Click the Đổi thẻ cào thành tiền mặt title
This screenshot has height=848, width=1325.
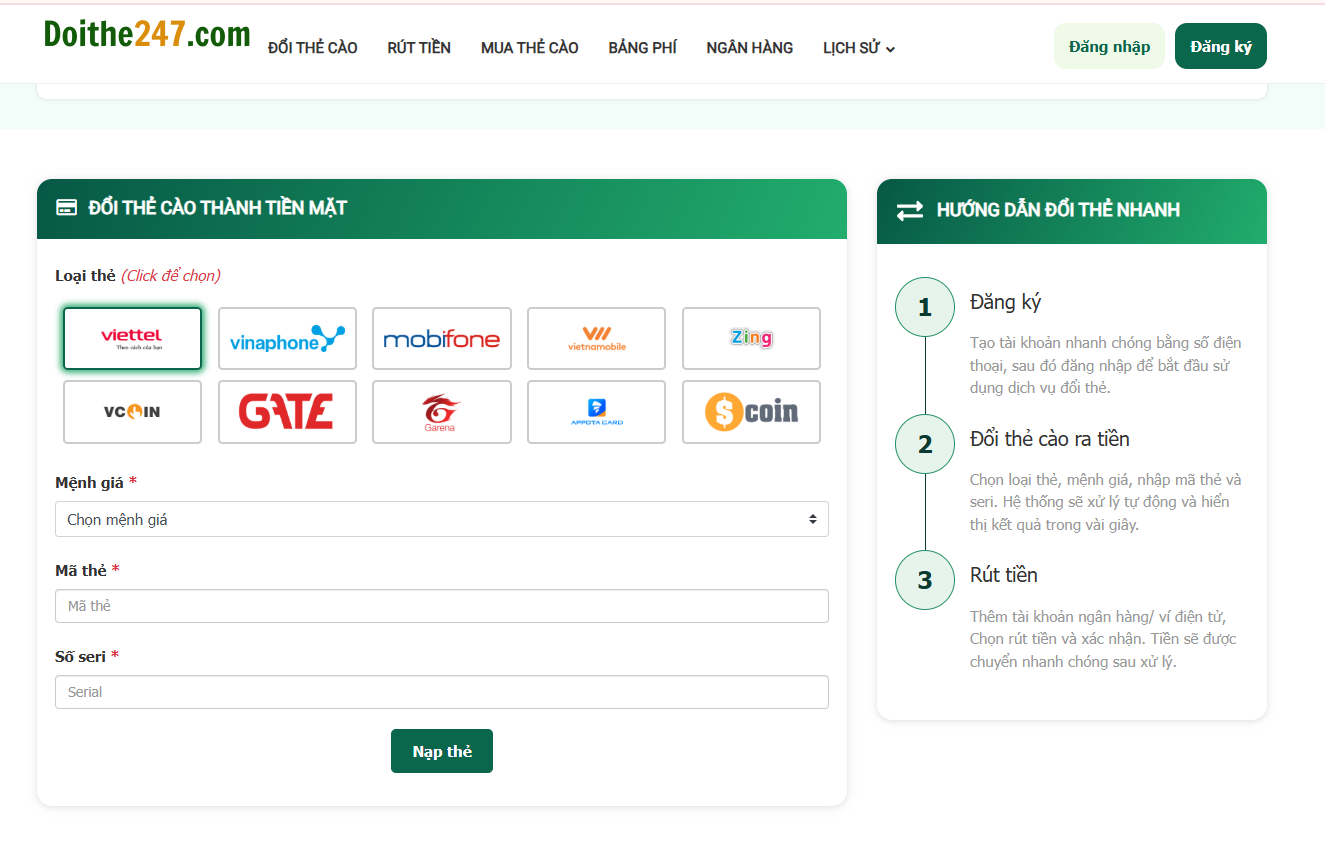218,208
